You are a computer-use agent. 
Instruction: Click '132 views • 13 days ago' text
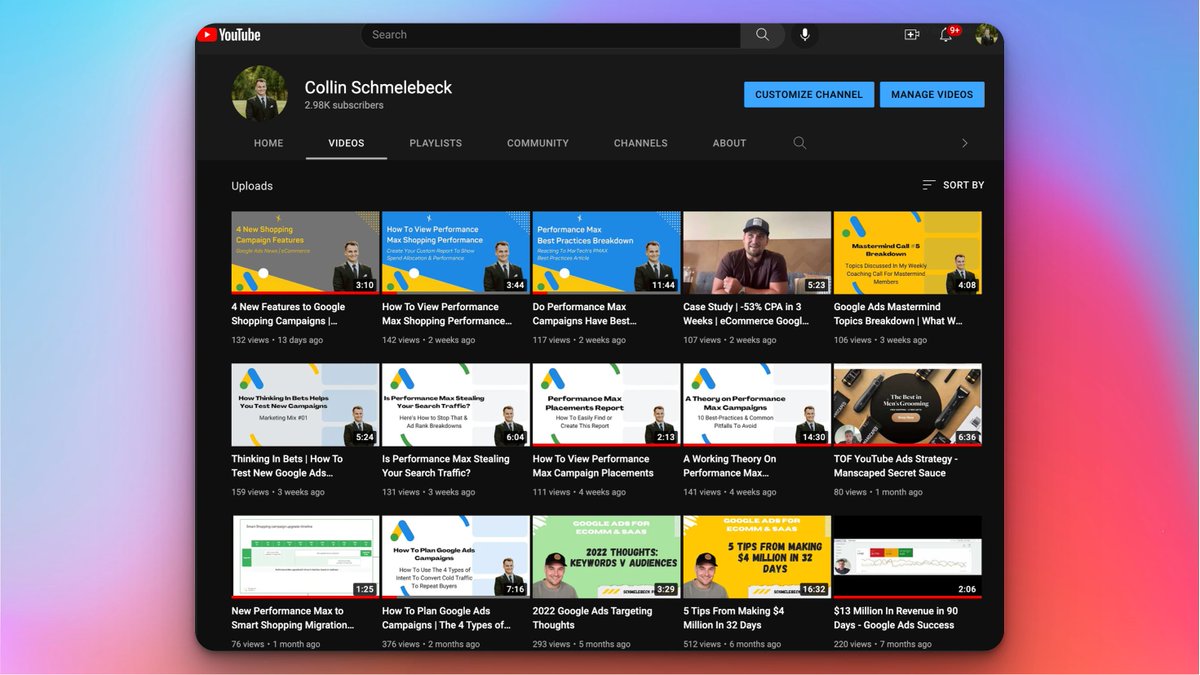tap(277, 340)
